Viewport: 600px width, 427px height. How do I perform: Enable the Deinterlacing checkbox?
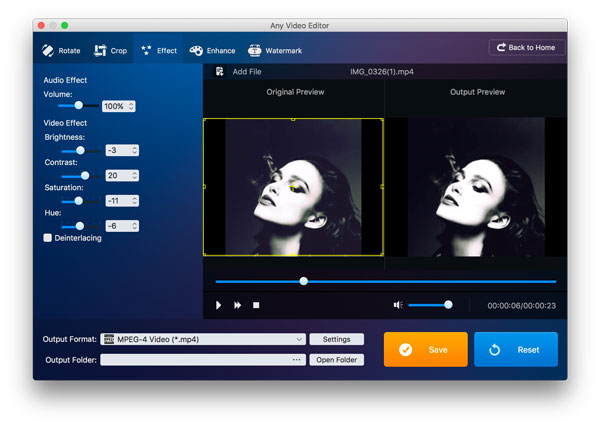[48, 238]
